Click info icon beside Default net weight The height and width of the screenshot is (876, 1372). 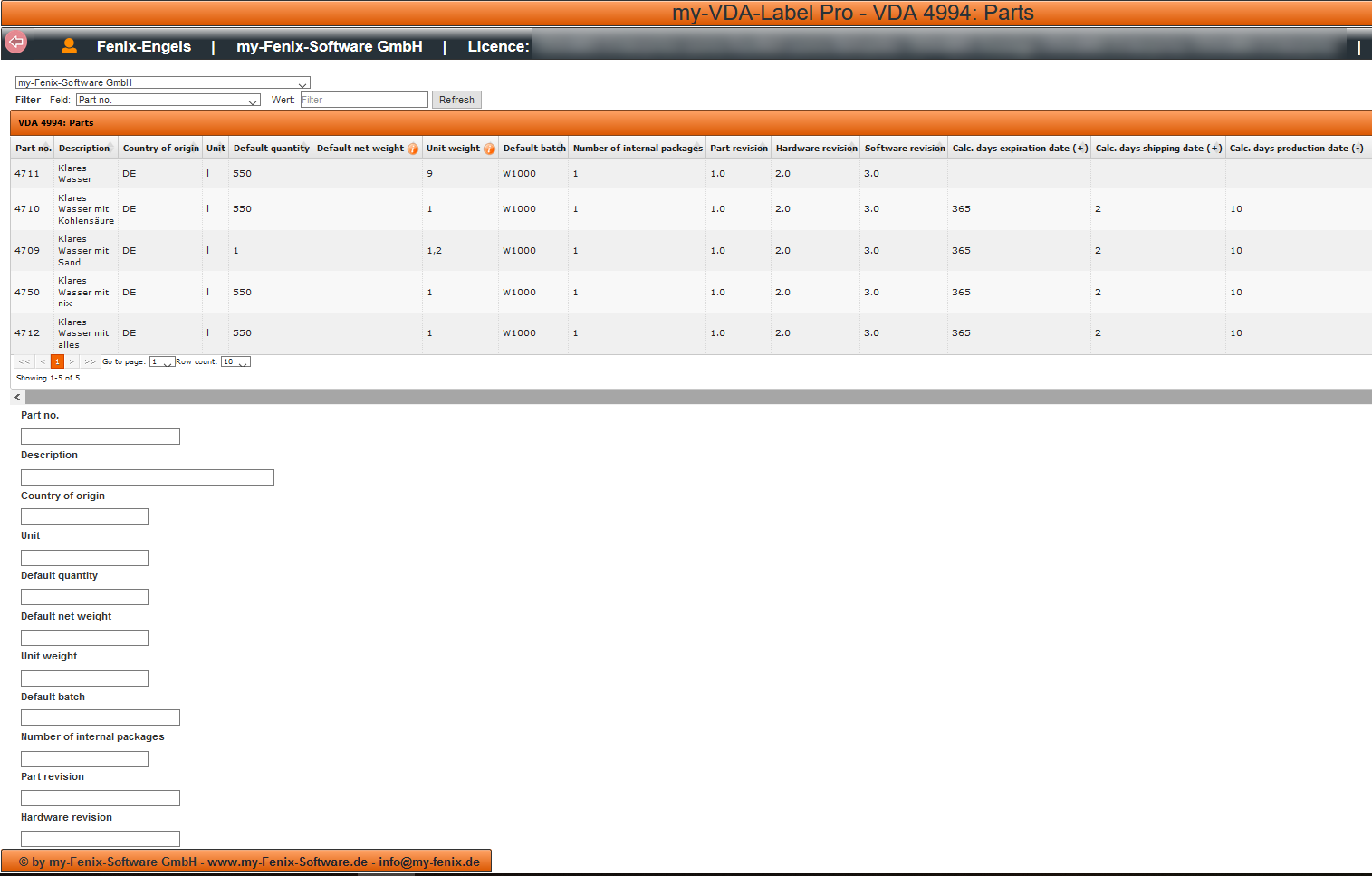[x=413, y=149]
